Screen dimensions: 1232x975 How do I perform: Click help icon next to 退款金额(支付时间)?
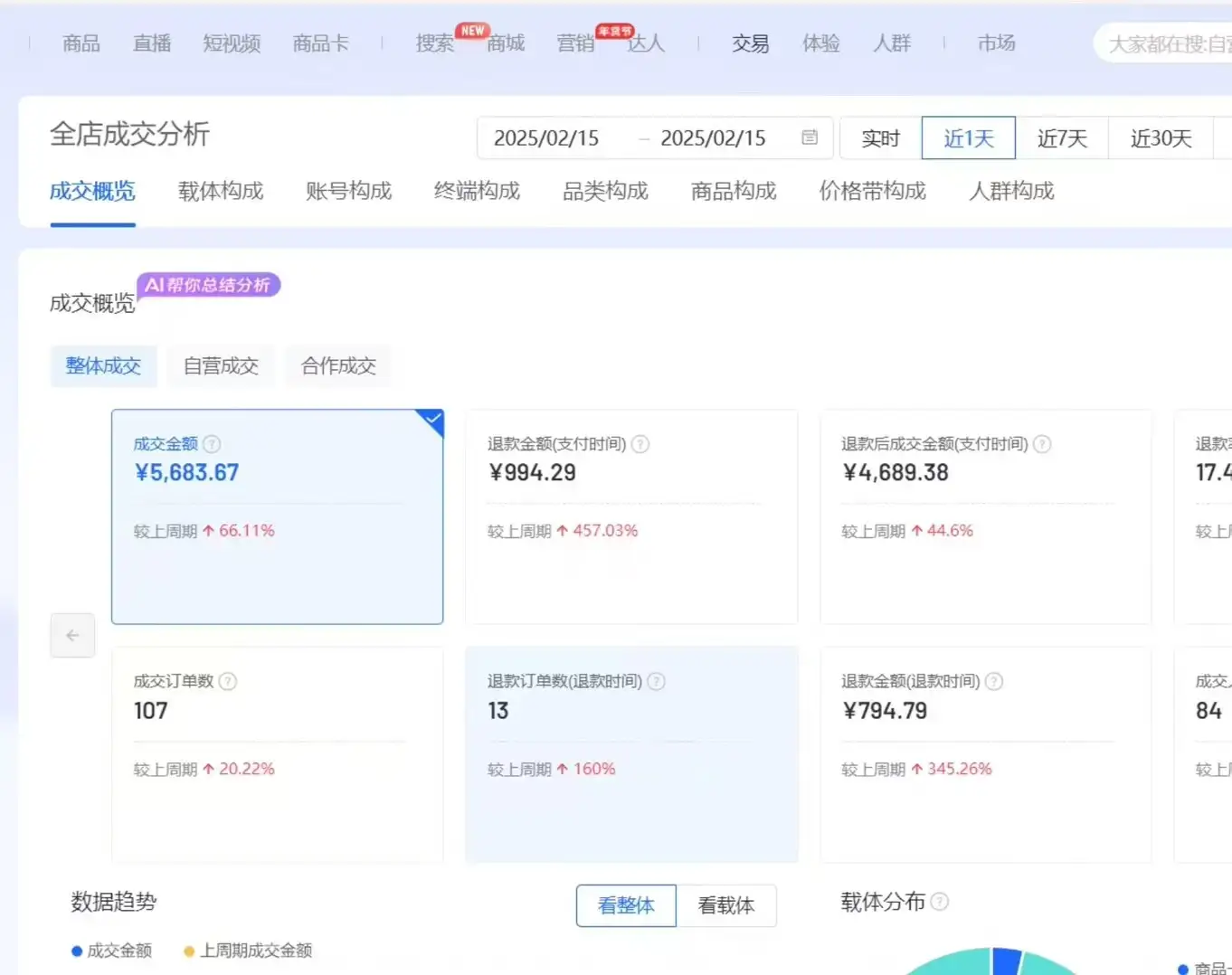point(640,444)
